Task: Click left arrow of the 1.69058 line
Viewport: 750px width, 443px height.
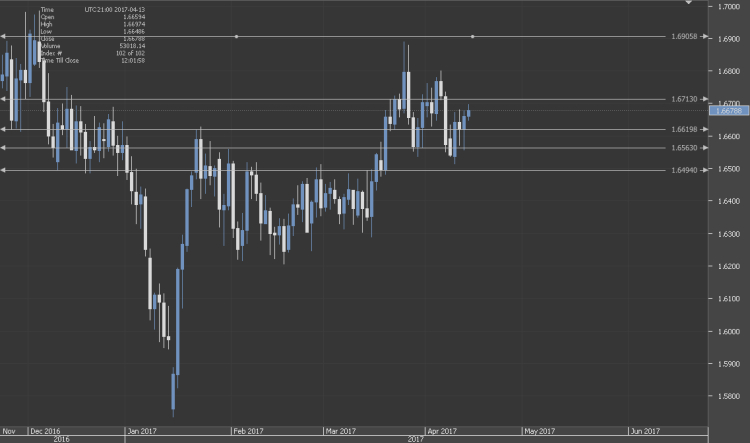Action: (3, 37)
